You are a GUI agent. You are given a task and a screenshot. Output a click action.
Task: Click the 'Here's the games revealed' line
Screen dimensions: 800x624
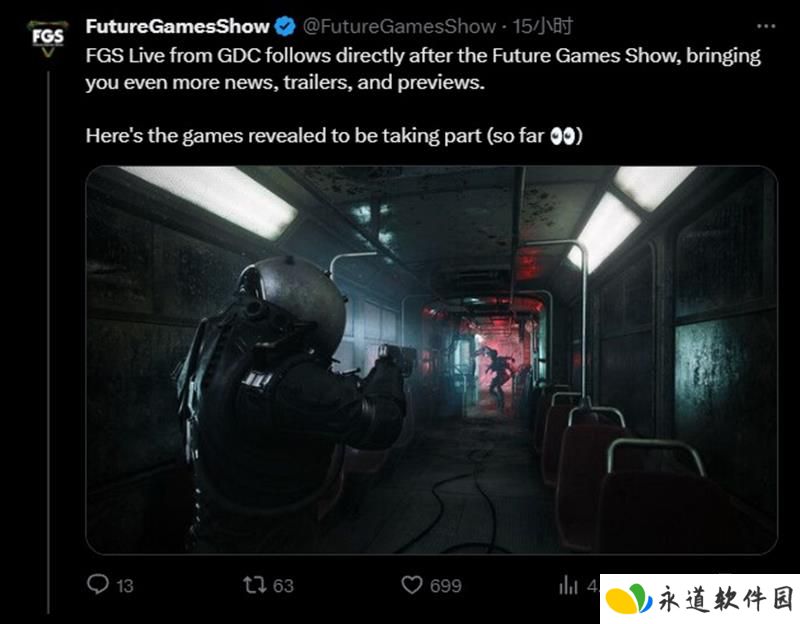pyautogui.click(x=334, y=136)
